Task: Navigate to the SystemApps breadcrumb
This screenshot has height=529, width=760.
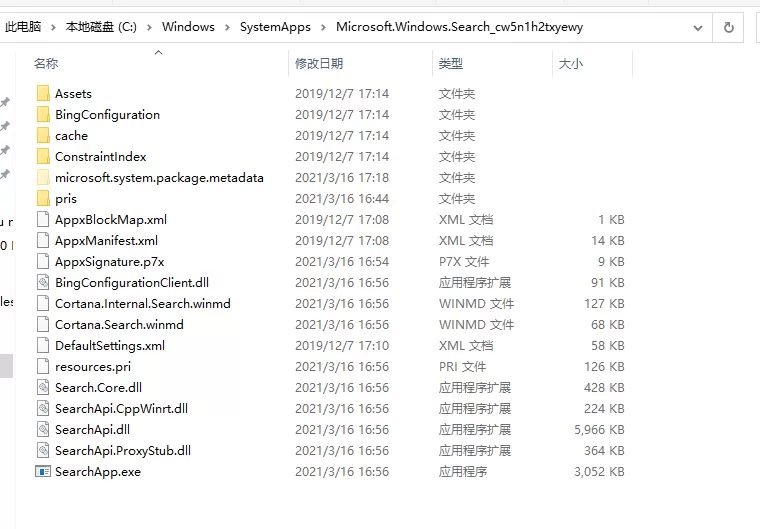Action: (x=275, y=27)
